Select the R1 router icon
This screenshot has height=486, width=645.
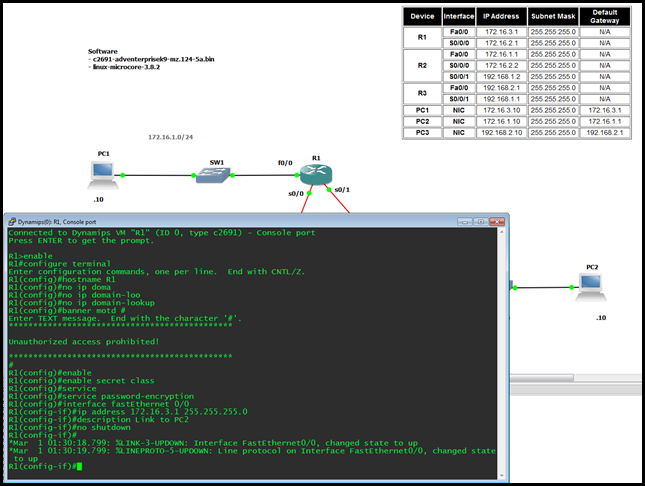[316, 174]
